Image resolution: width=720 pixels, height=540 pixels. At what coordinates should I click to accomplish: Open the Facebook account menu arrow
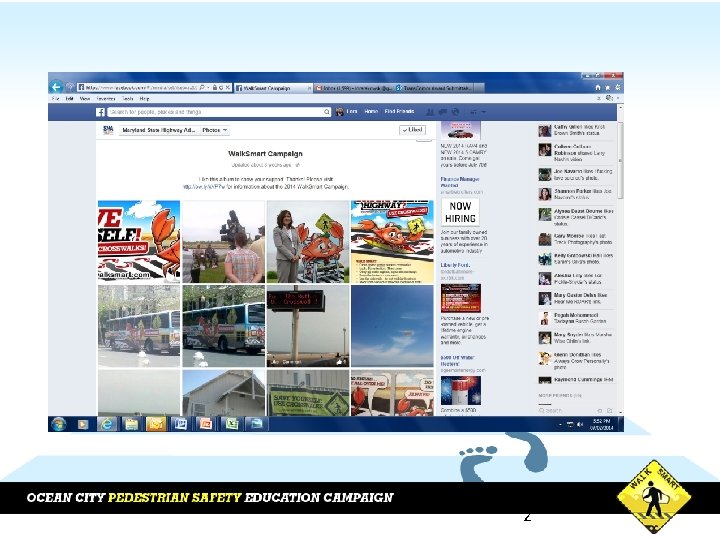click(x=483, y=112)
